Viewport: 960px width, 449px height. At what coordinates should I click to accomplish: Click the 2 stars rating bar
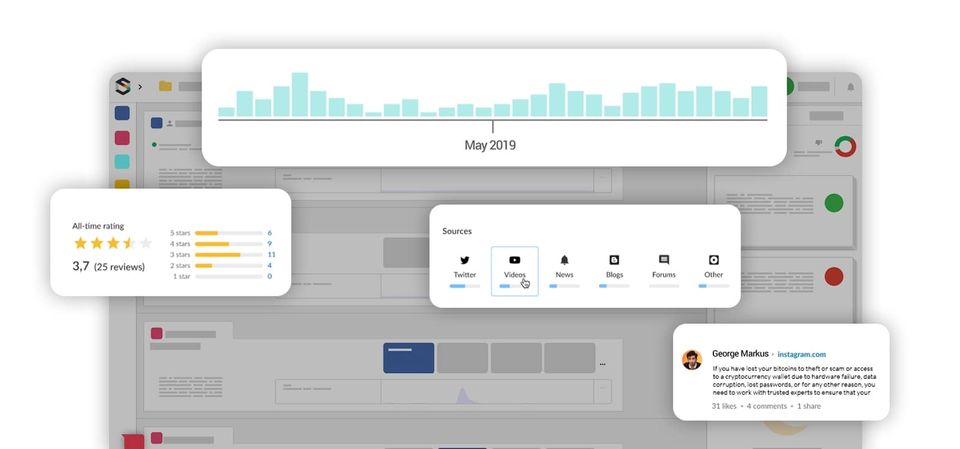pyautogui.click(x=228, y=266)
